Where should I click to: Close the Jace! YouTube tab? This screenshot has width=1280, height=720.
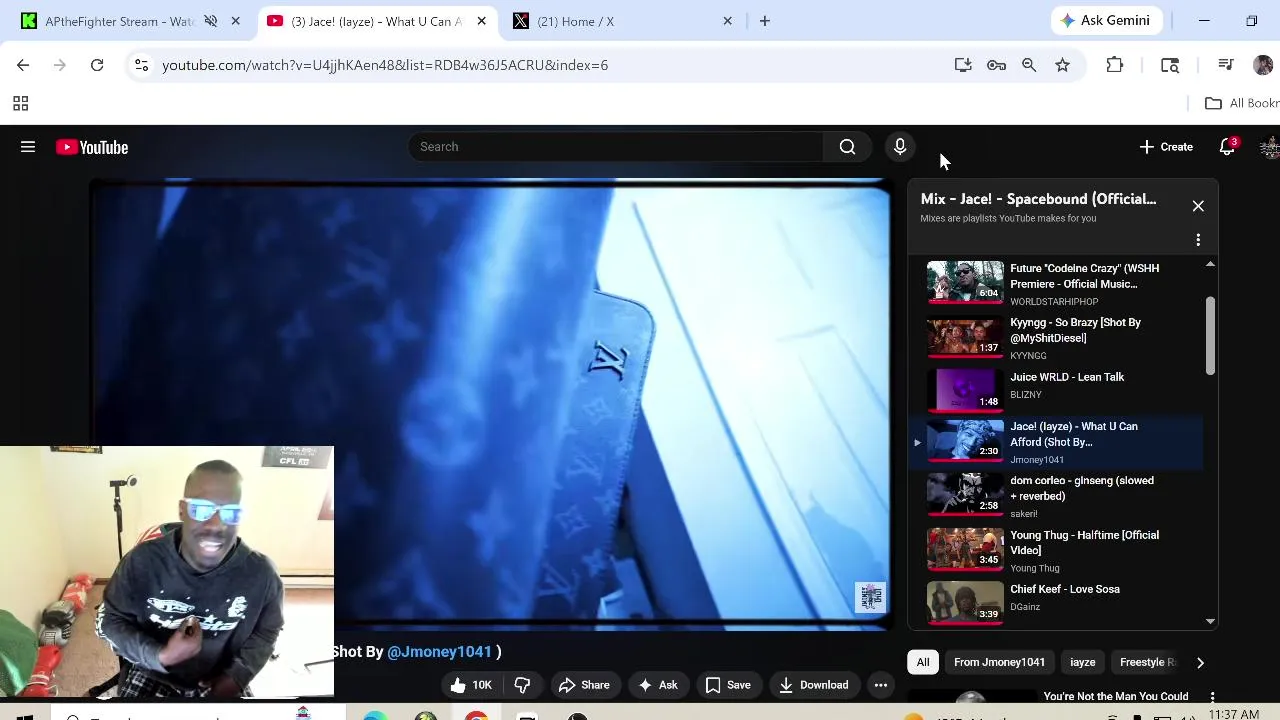[481, 21]
